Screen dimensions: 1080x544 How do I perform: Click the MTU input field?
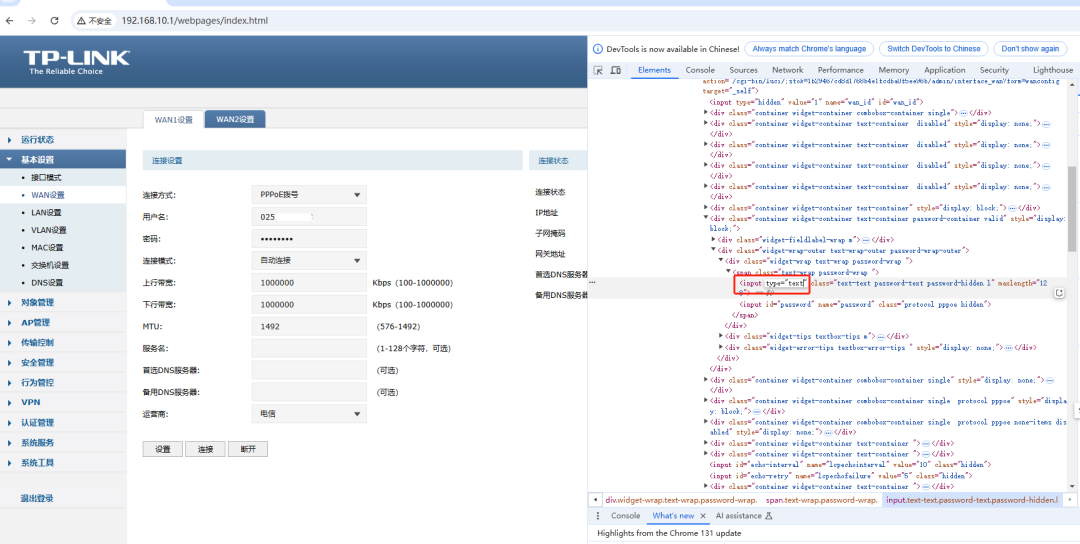(307, 327)
